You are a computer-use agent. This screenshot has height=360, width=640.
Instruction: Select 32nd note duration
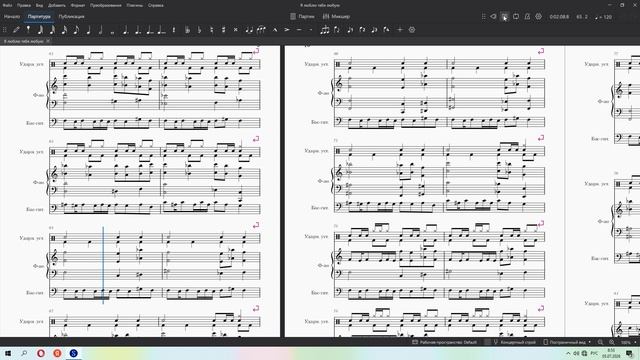tap(52, 29)
